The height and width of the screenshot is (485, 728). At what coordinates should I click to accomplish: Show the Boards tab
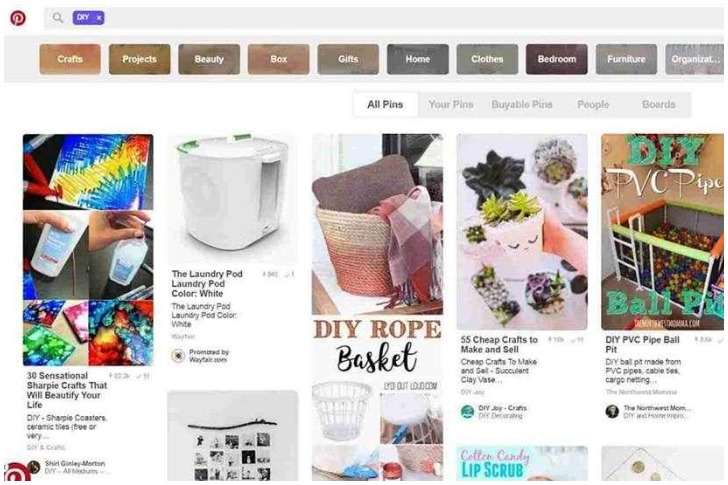pyautogui.click(x=659, y=104)
